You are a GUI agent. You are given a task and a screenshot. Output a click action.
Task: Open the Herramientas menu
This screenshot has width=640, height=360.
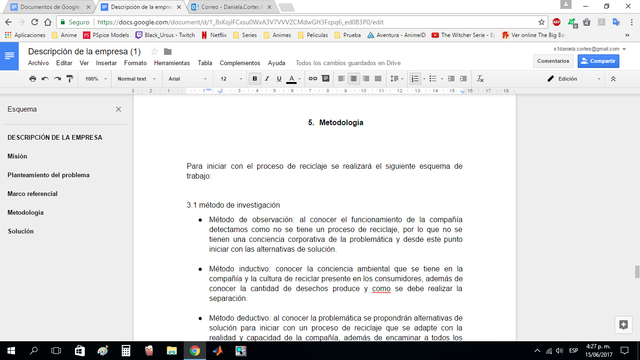click(172, 63)
